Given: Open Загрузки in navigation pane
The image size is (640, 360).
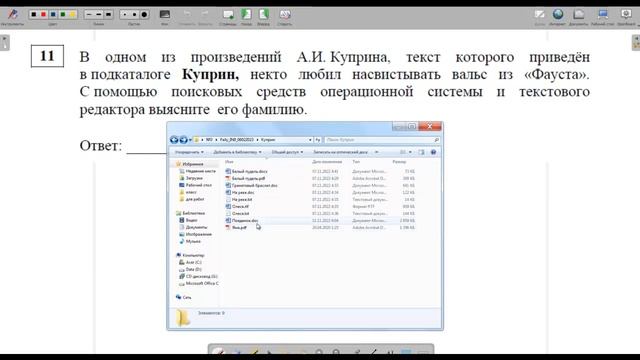Looking at the screenshot, I should [x=191, y=178].
